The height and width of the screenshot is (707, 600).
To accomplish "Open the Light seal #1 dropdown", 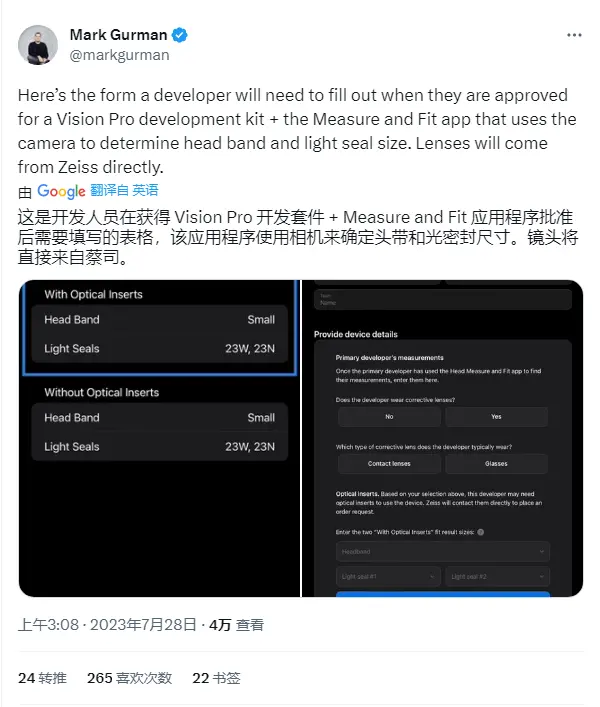I will tap(388, 576).
